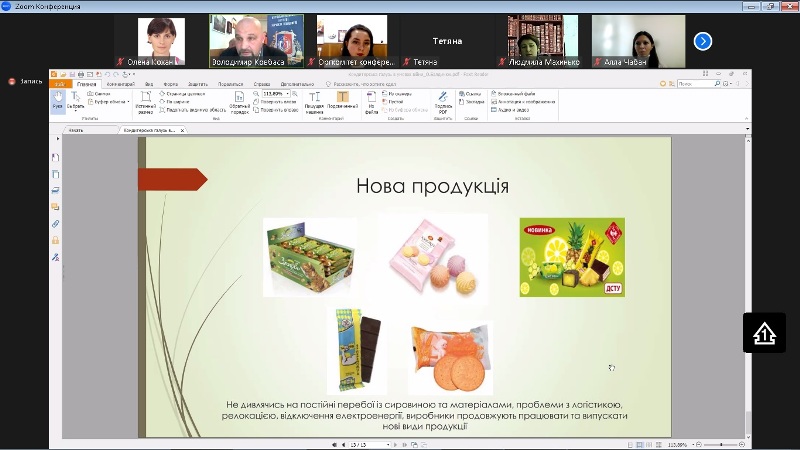This screenshot has height=450, width=800.
Task: Rotate right (Повернуть вправо)
Action: [276, 110]
